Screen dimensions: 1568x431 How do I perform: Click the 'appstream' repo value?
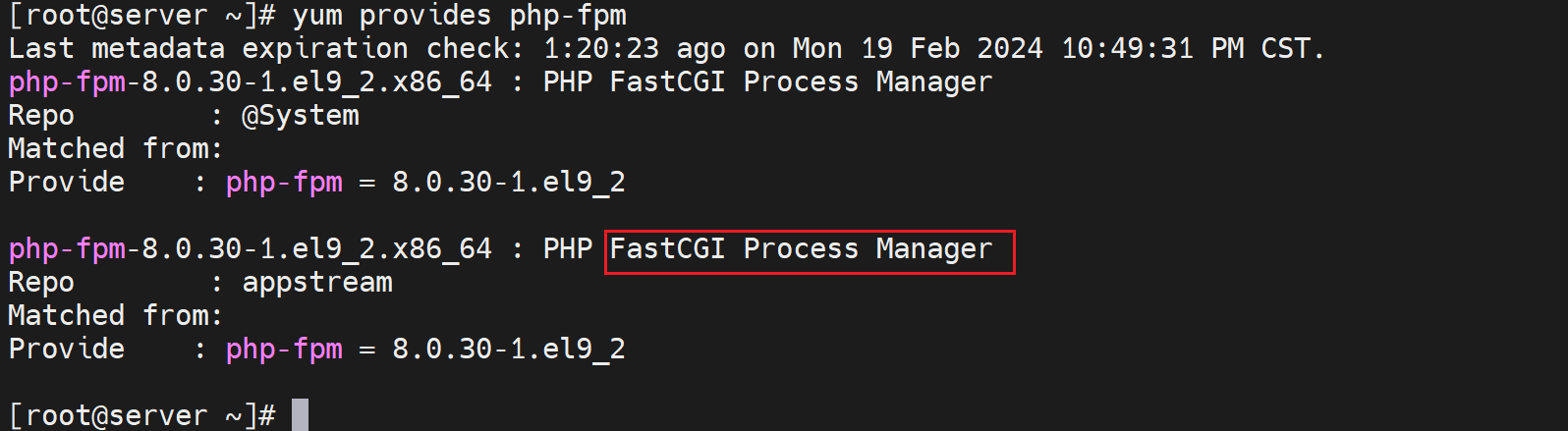pos(316,283)
